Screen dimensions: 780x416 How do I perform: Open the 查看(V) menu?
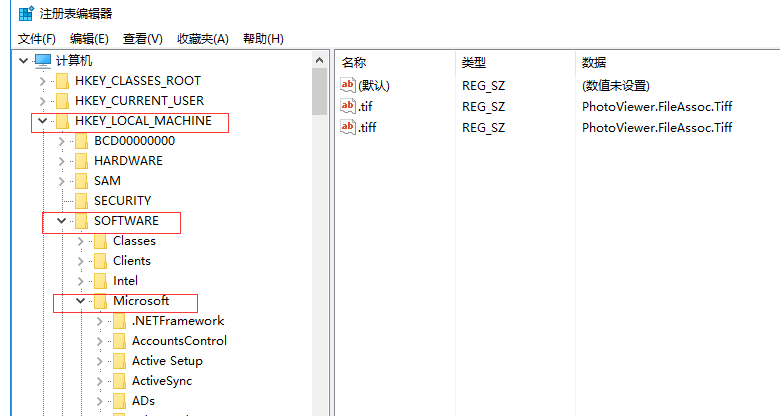tap(143, 39)
